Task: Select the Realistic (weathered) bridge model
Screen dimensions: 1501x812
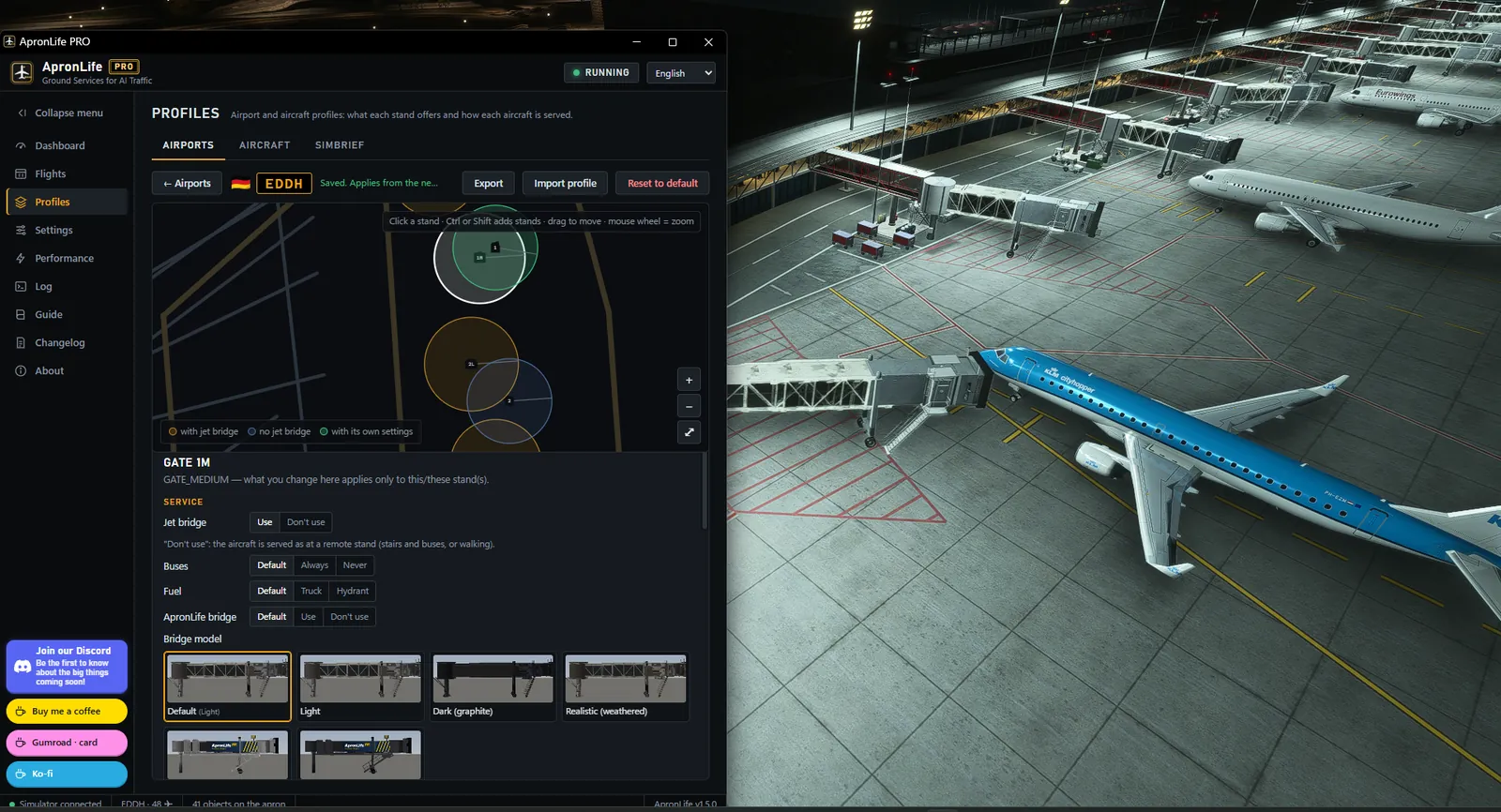Action: [626, 686]
